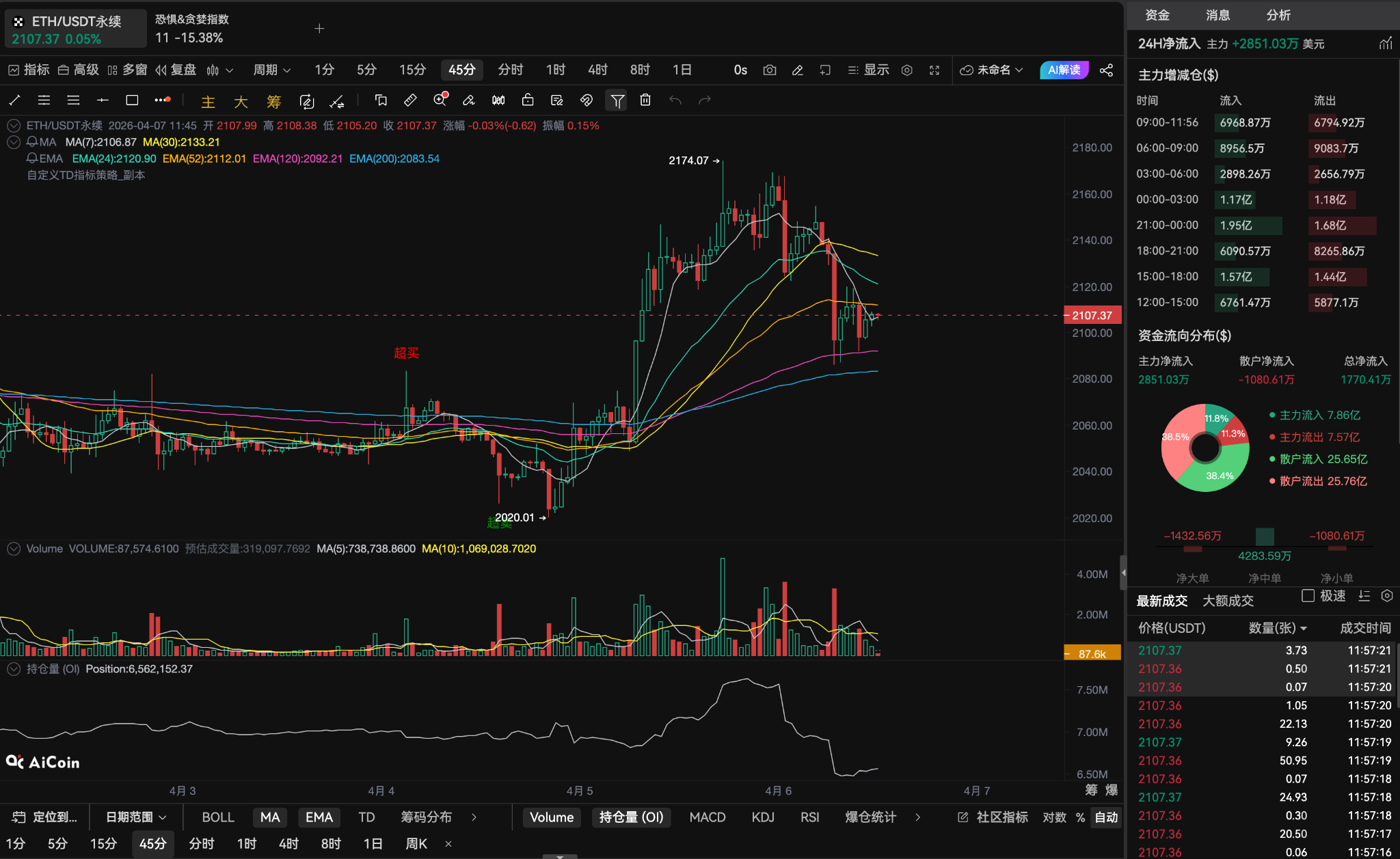Image resolution: width=1400 pixels, height=859 pixels.
Task: Undo the last action
Action: (675, 100)
